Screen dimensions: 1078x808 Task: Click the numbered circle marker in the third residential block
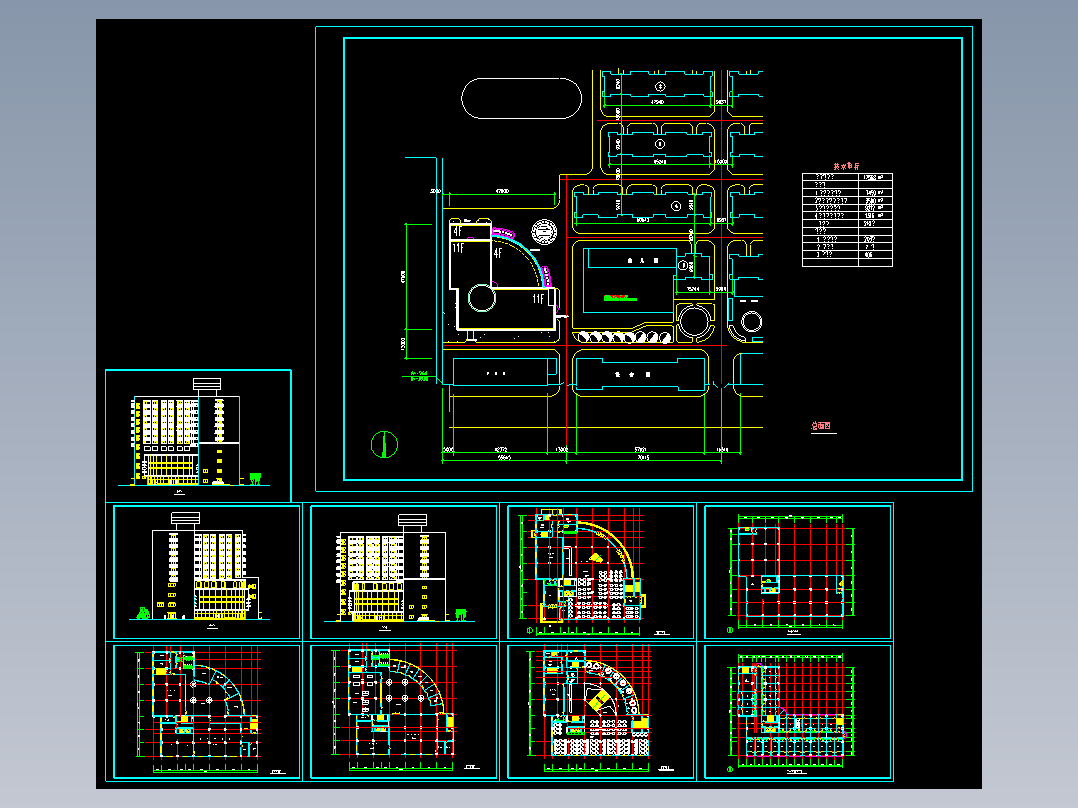676,206
